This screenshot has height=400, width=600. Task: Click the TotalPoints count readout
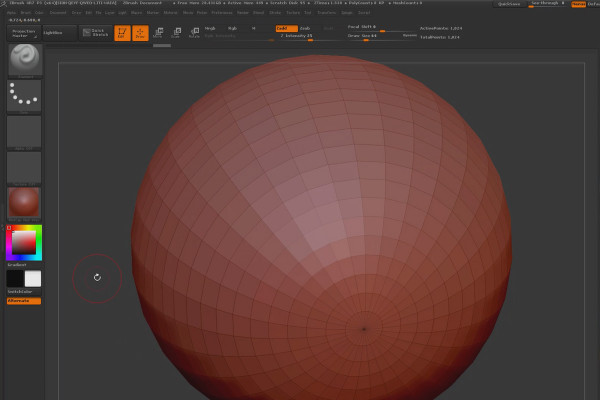pyautogui.click(x=440, y=37)
